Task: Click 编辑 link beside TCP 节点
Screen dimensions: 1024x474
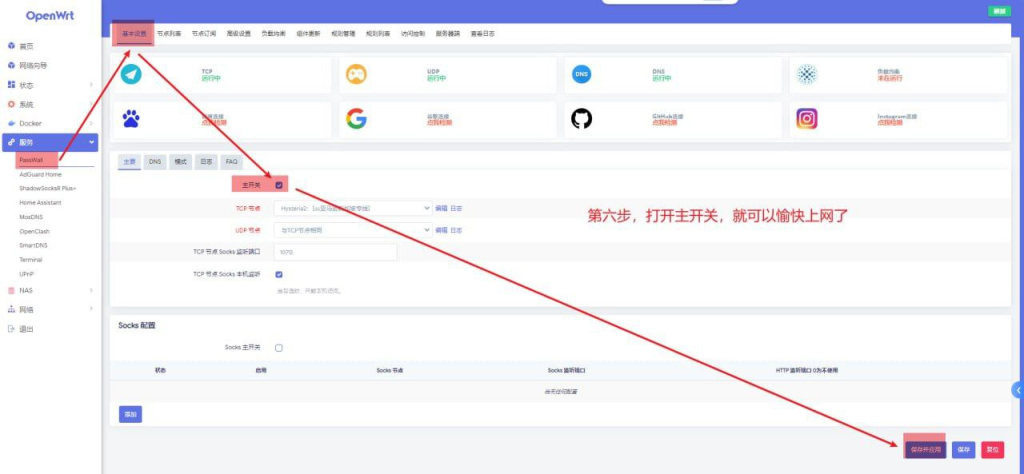Action: coord(441,209)
